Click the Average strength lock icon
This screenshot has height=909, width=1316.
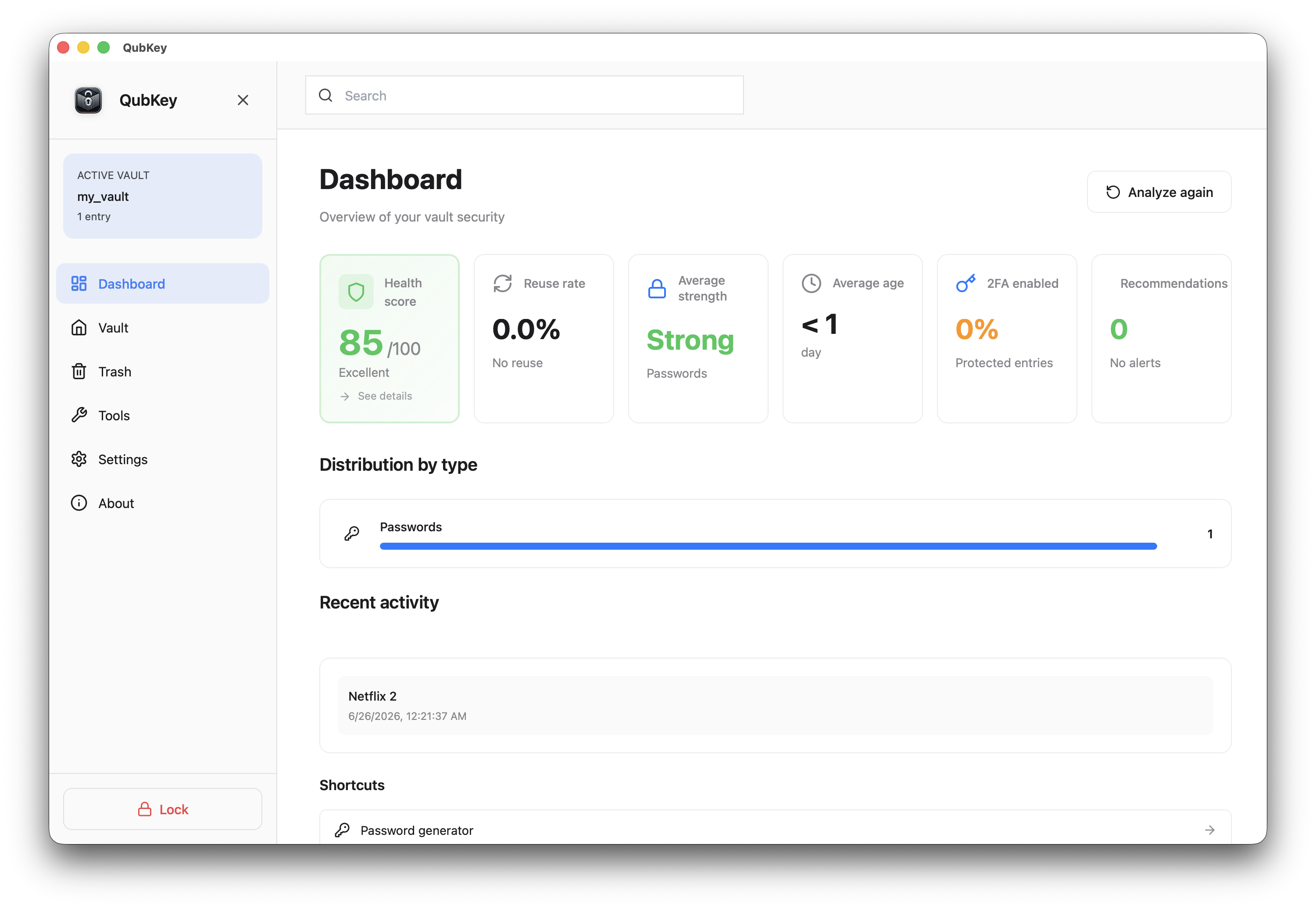click(657, 289)
